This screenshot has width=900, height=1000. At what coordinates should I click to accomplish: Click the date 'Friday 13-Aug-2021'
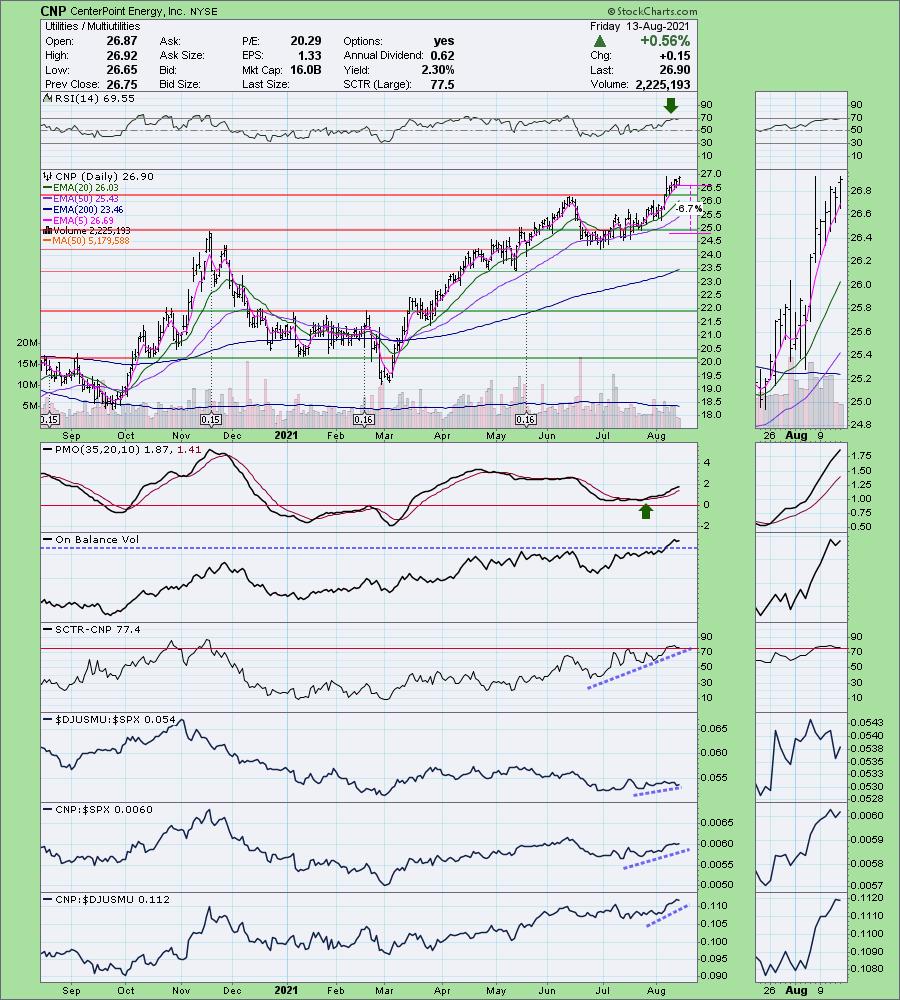(640, 26)
